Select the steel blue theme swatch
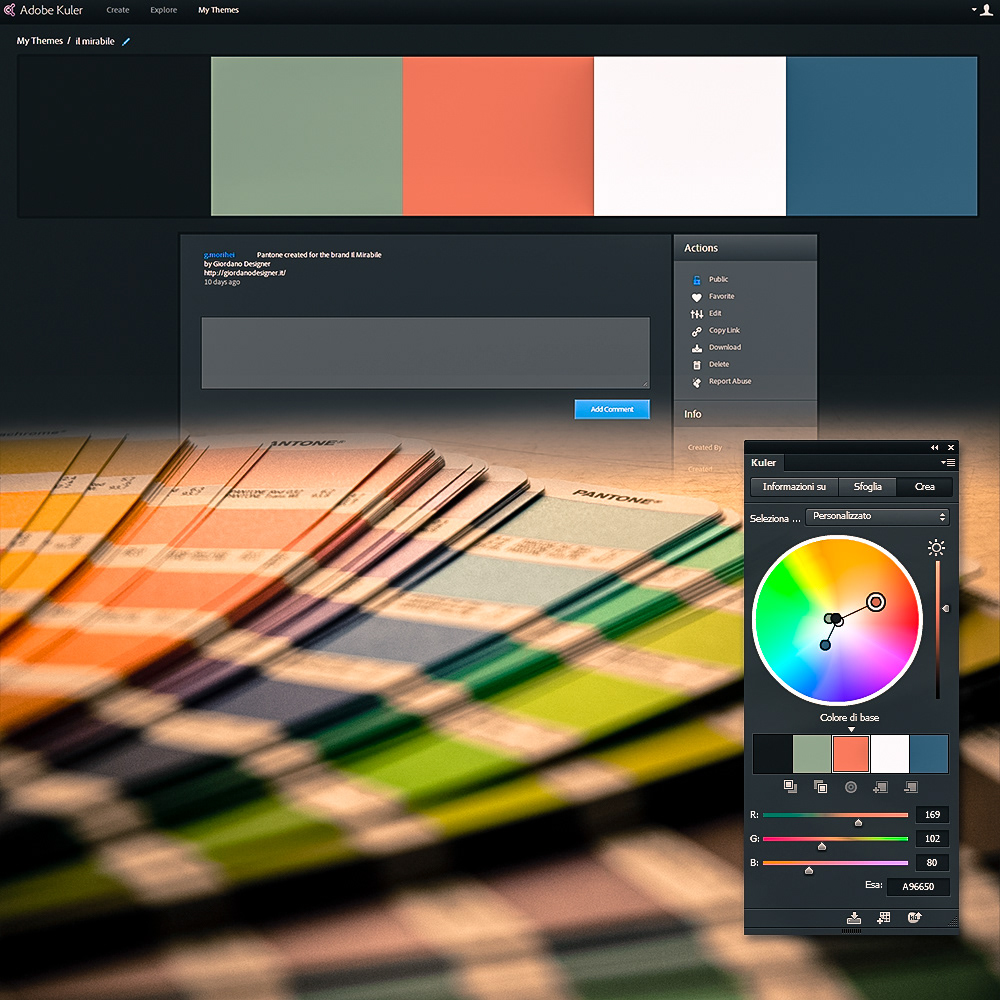Image resolution: width=1000 pixels, height=1000 pixels. point(881,136)
